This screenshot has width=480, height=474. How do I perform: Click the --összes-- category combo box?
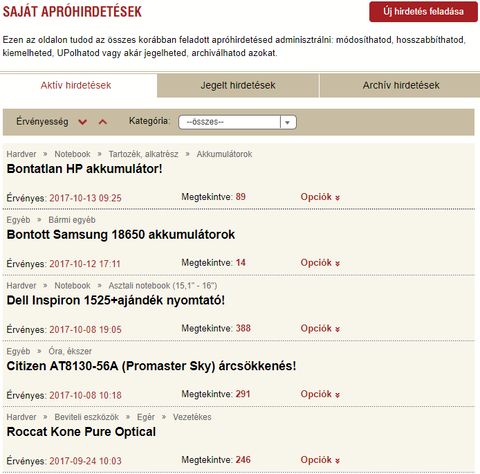[x=237, y=122]
